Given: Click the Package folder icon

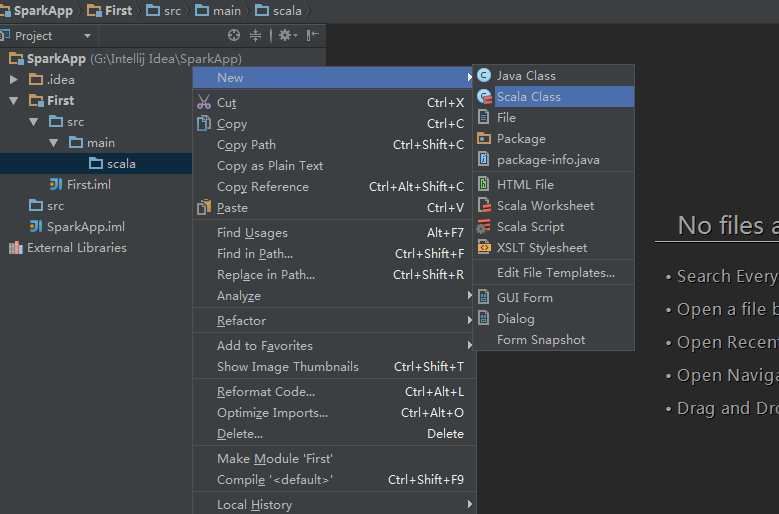Looking at the screenshot, I should [x=484, y=139].
